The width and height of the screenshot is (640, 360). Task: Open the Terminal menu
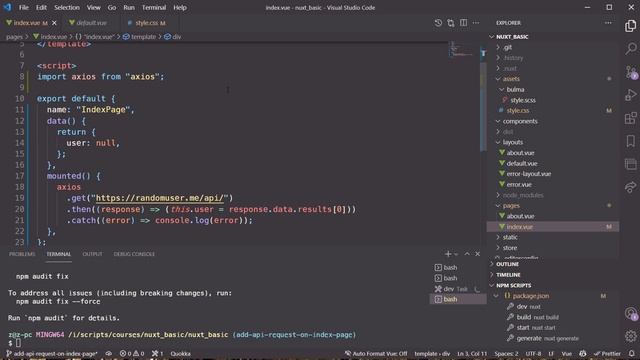154,7
